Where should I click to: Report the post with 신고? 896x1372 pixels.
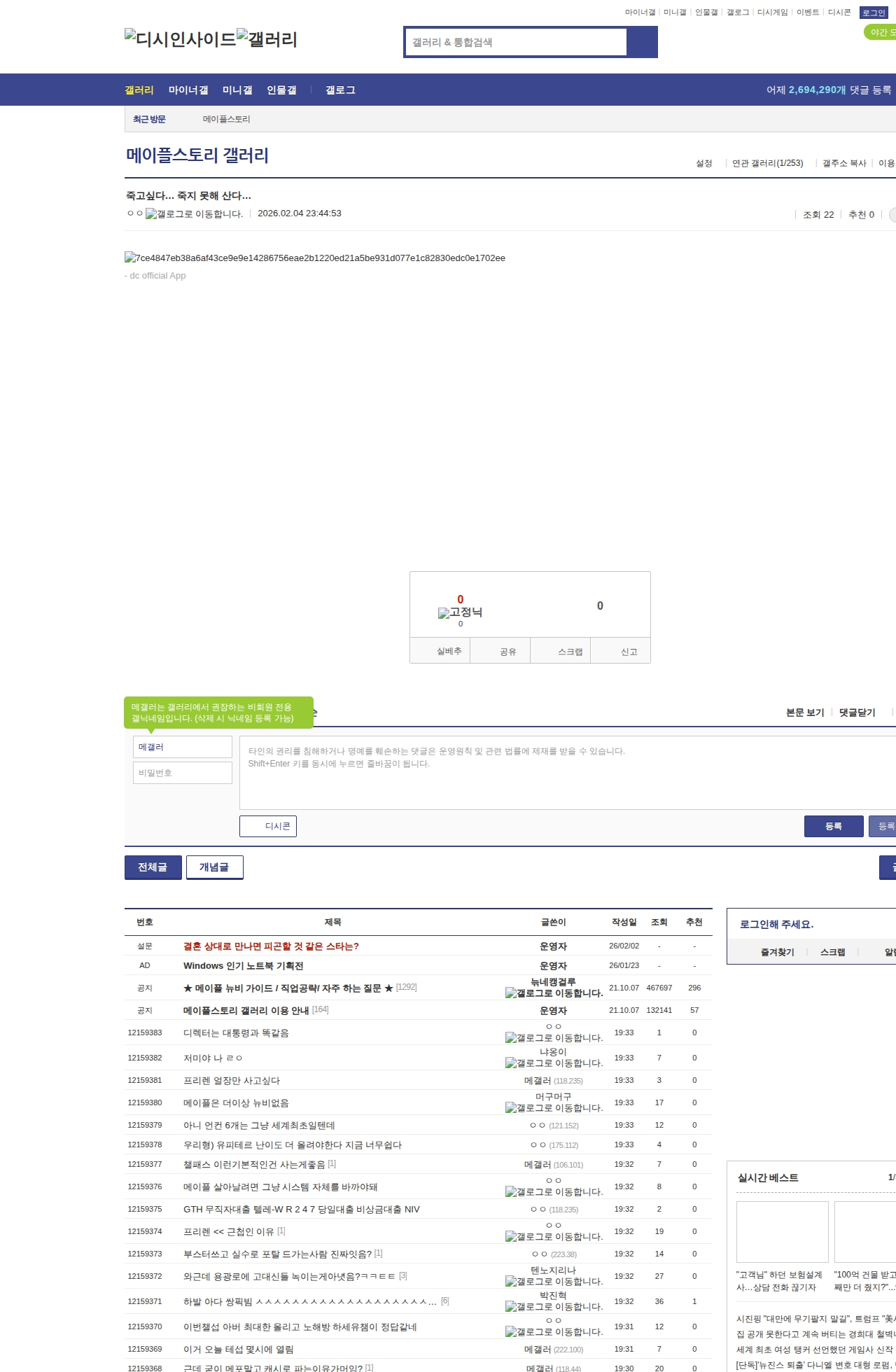pos(621,651)
